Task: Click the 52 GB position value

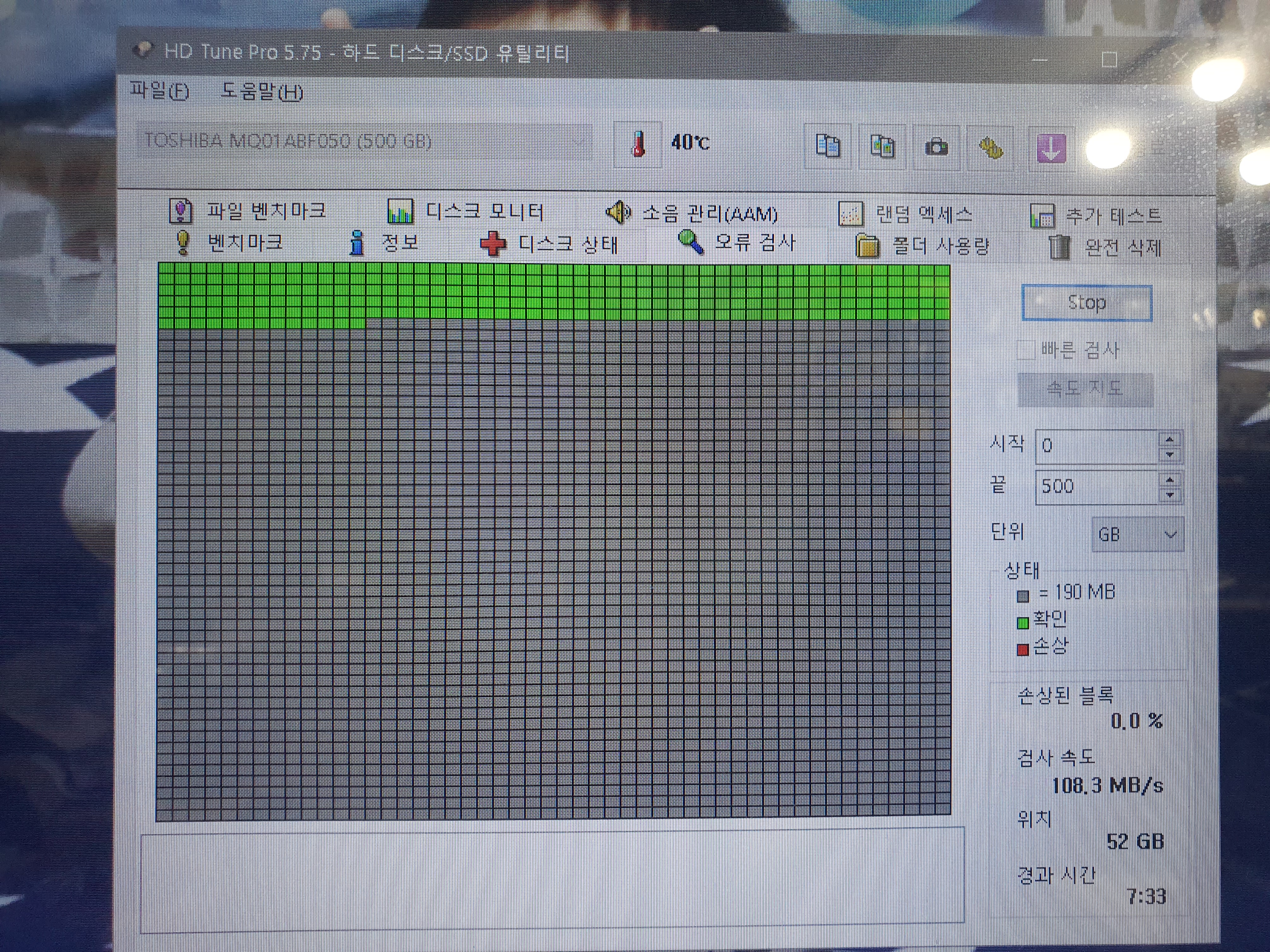Action: click(1135, 841)
